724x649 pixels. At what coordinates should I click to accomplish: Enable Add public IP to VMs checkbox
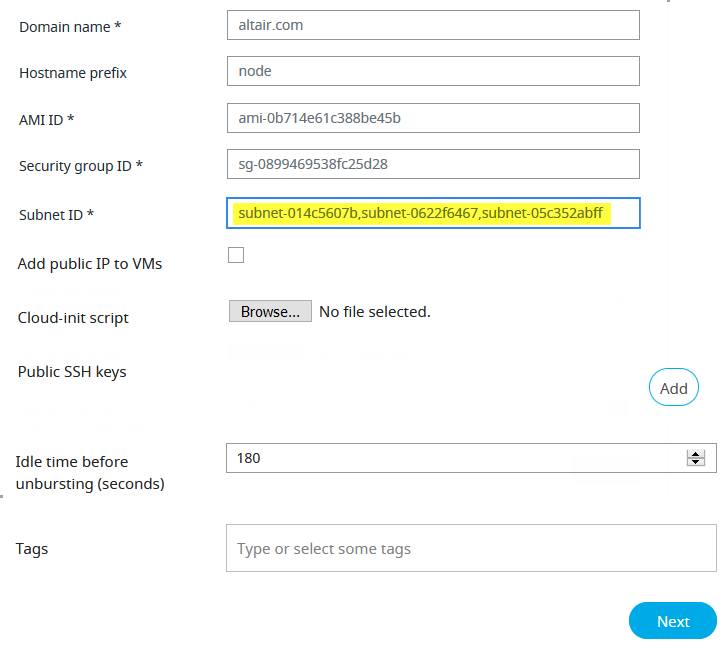pos(236,255)
